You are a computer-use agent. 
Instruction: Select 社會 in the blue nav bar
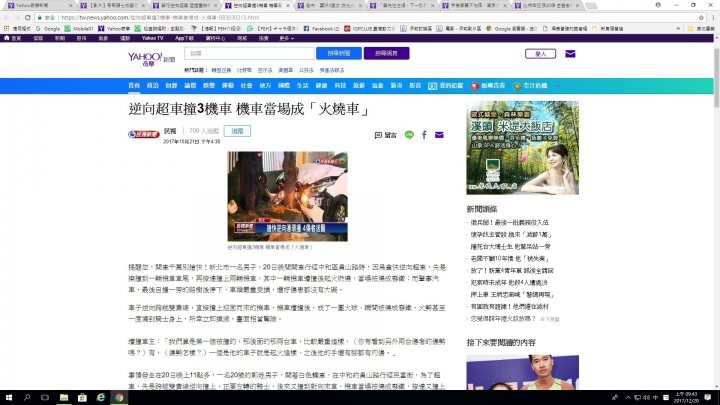coord(247,86)
